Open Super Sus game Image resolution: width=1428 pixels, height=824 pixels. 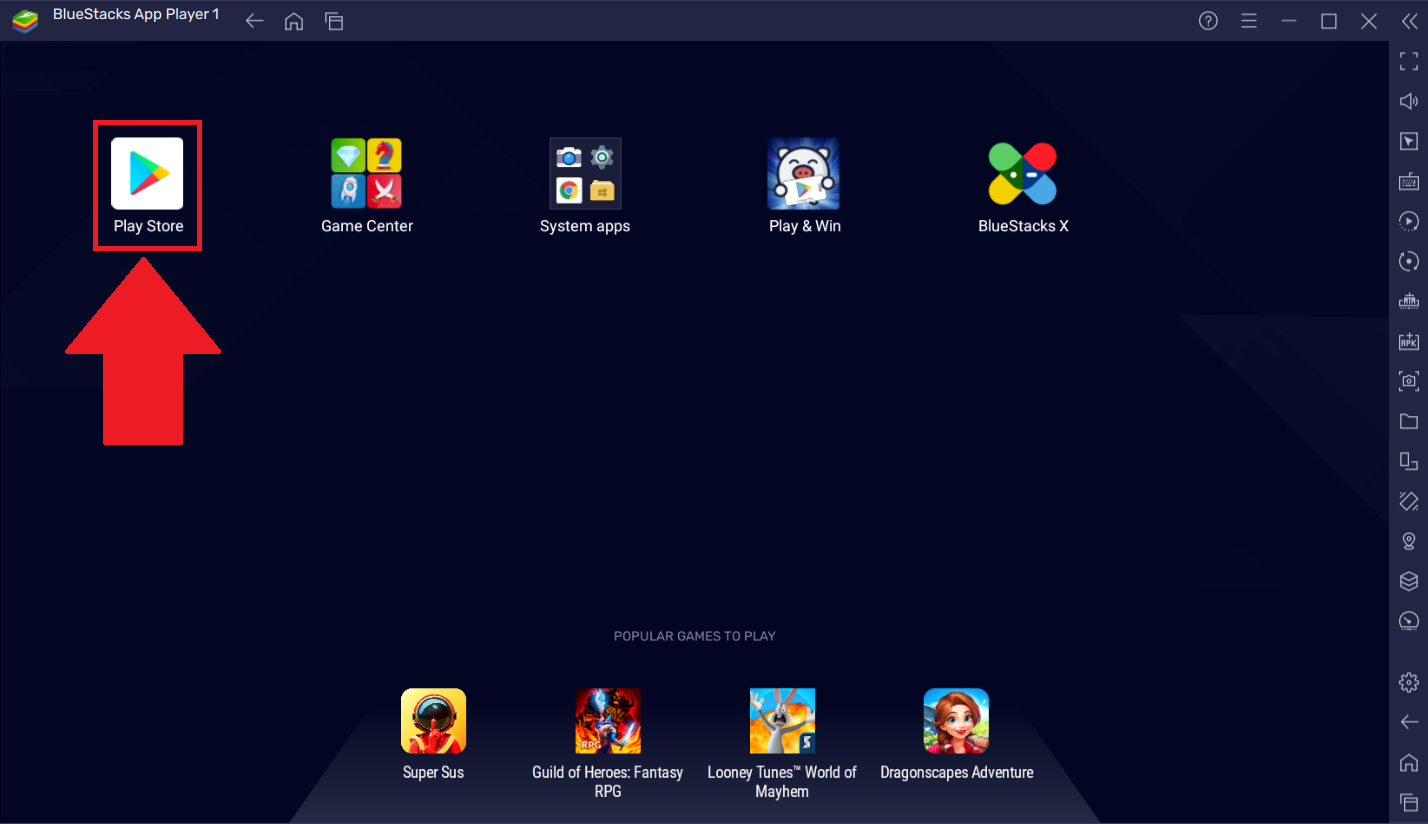tap(433, 733)
